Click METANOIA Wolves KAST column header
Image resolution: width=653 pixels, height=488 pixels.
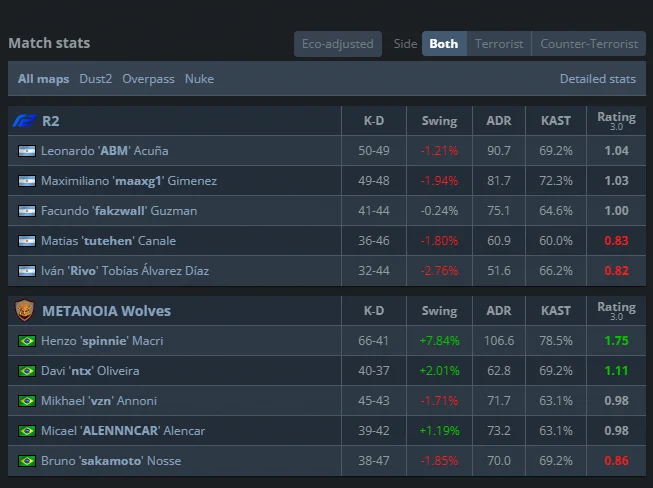point(556,311)
